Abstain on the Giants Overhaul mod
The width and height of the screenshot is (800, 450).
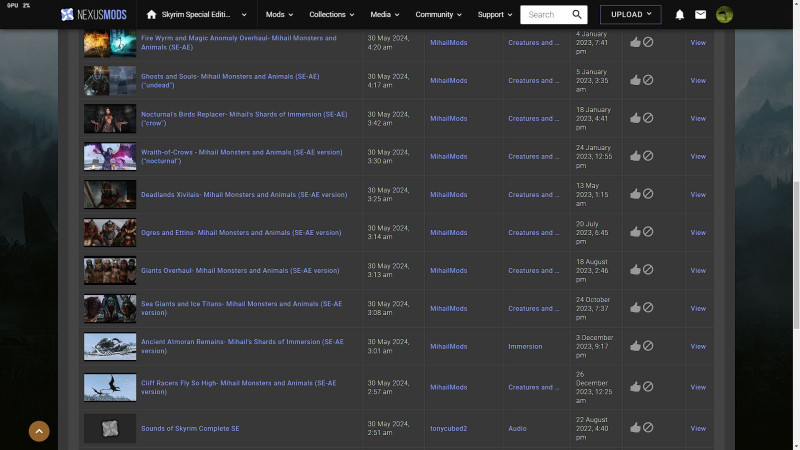coord(648,269)
